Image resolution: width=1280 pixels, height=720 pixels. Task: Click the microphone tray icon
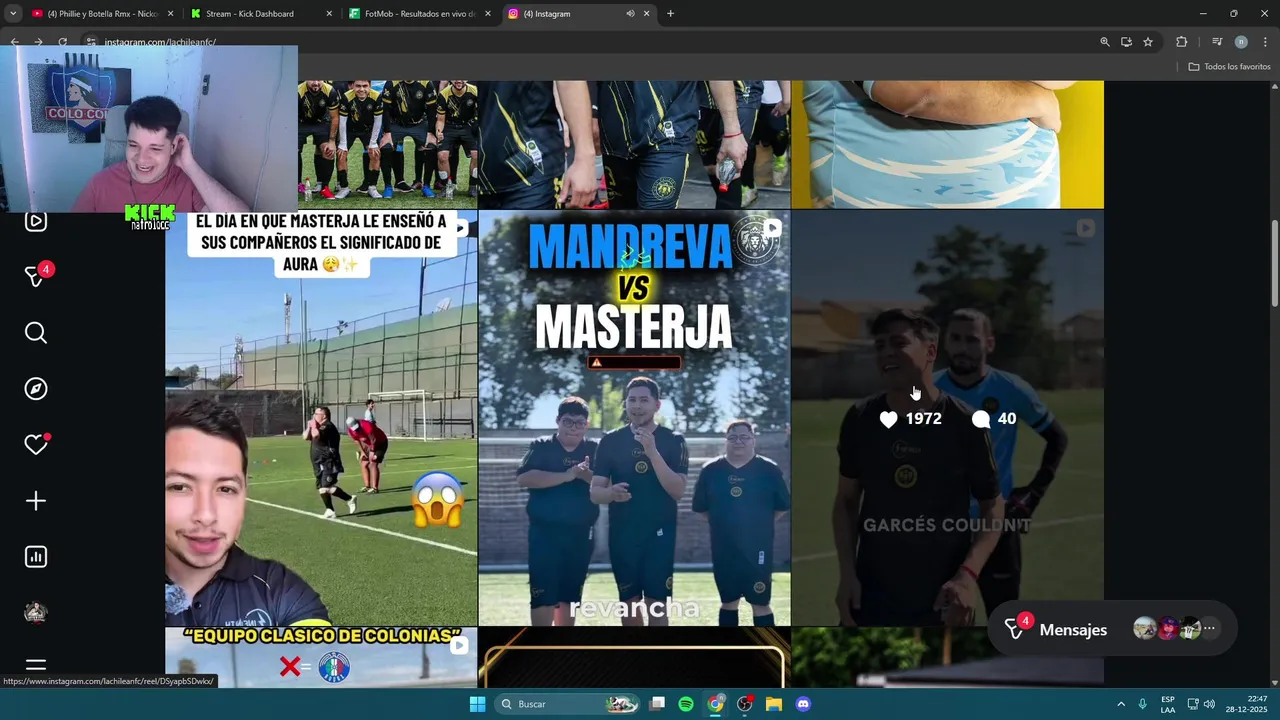click(1143, 704)
